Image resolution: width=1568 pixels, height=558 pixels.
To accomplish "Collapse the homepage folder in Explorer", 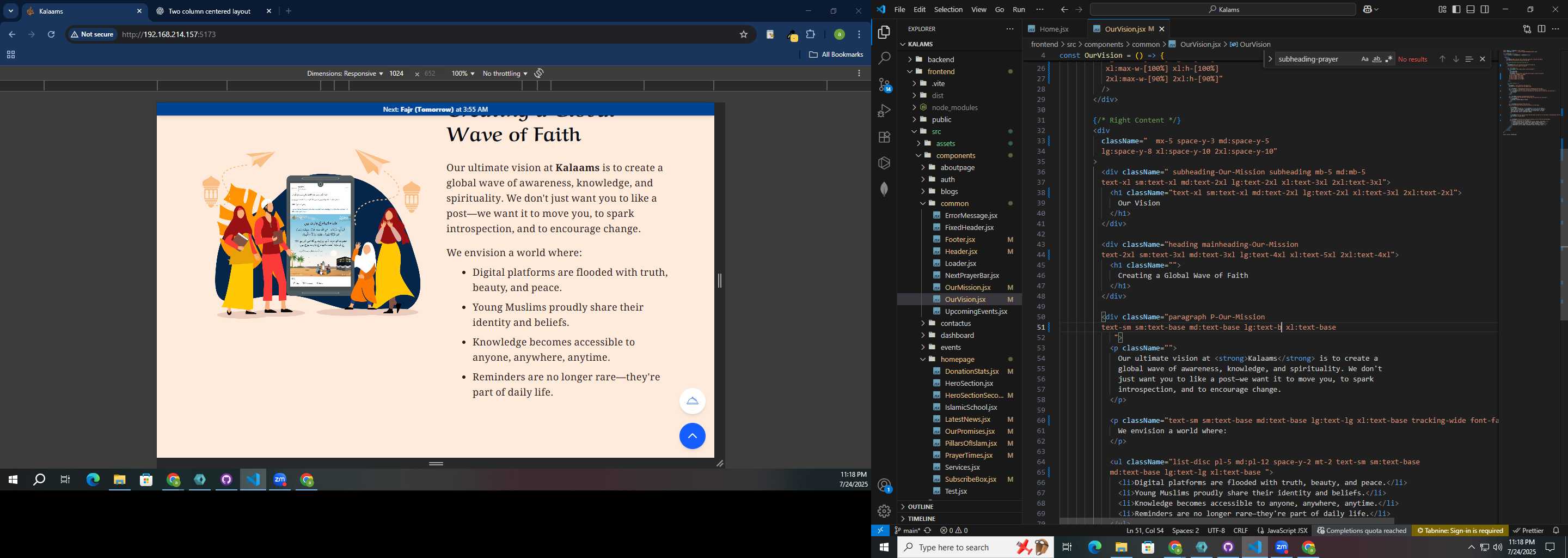I will click(957, 360).
